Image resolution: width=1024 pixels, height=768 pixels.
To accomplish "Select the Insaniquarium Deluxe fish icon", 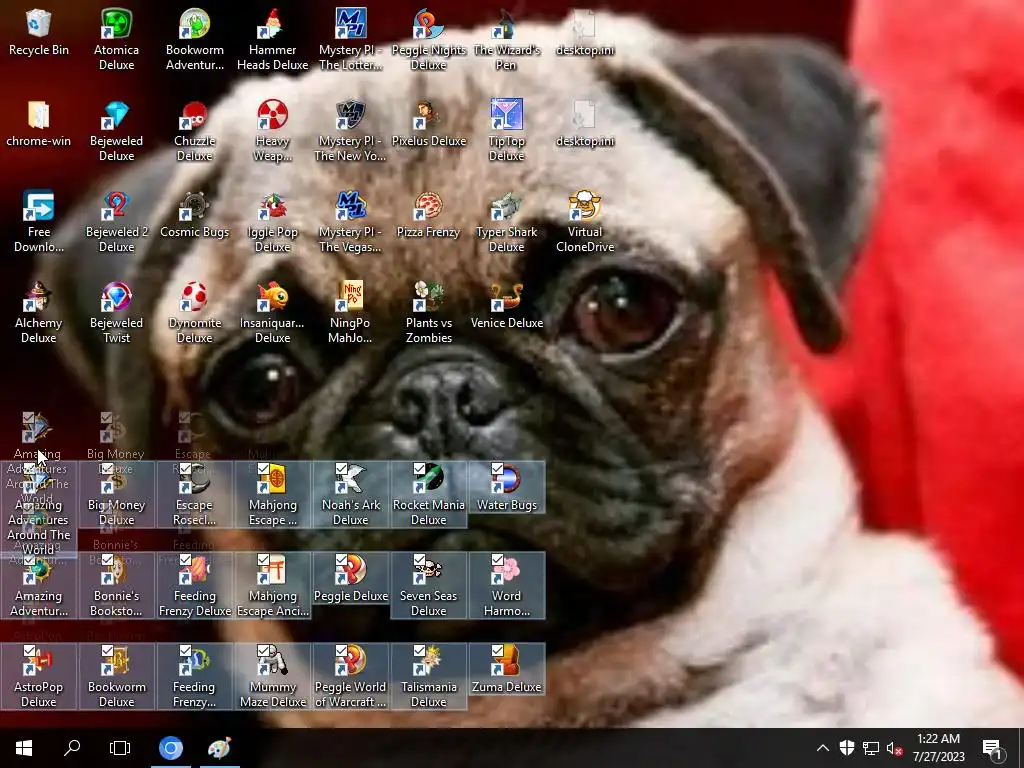I will (x=272, y=296).
